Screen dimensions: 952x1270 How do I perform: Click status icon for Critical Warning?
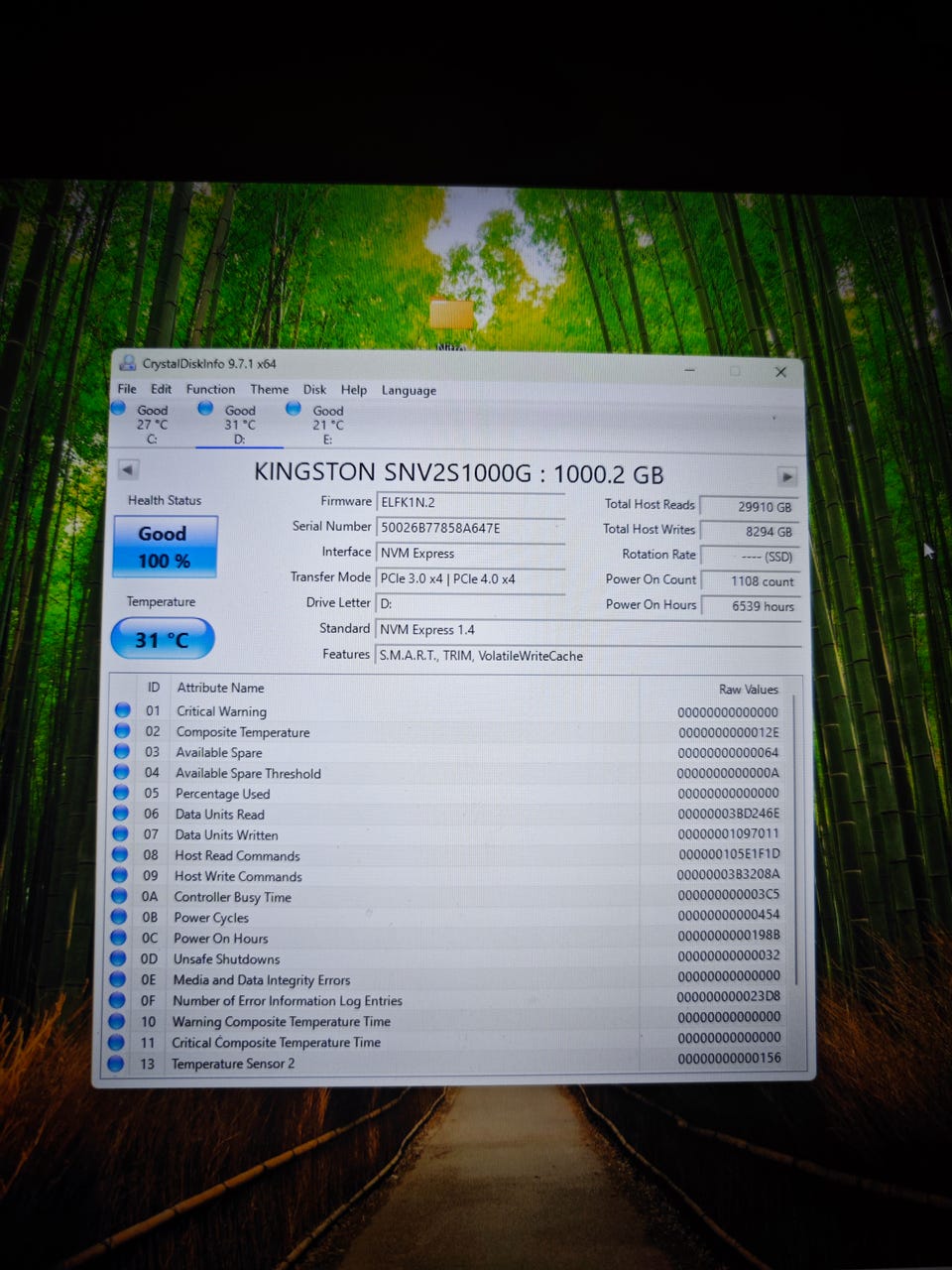[x=123, y=709]
